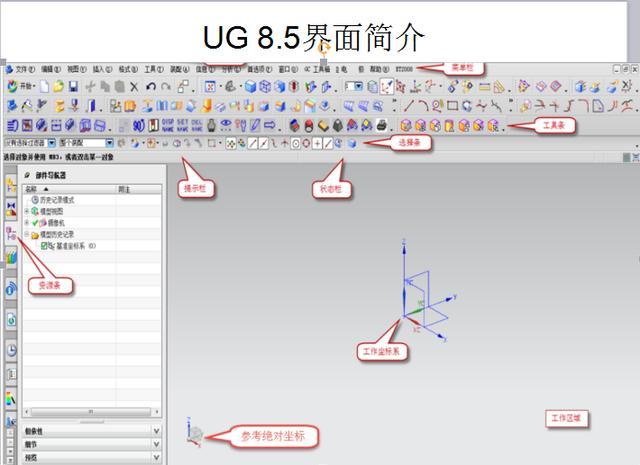Screen dimensions: 640x465
Task: Select the Line curve tool
Action: 409,106
